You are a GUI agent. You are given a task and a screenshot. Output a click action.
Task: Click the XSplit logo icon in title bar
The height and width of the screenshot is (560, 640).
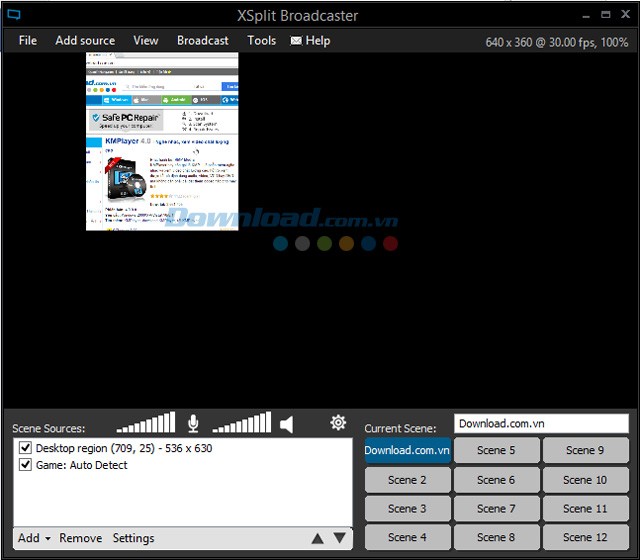[11, 15]
